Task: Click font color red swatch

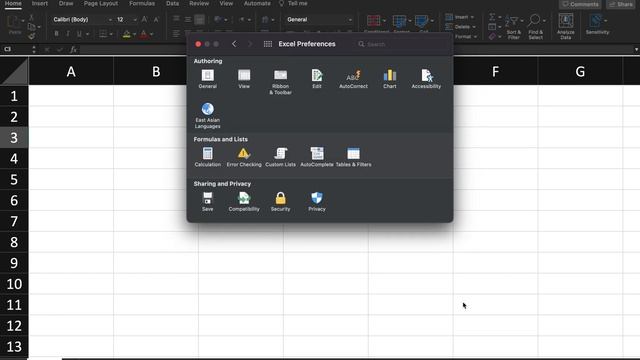Action: point(144,34)
